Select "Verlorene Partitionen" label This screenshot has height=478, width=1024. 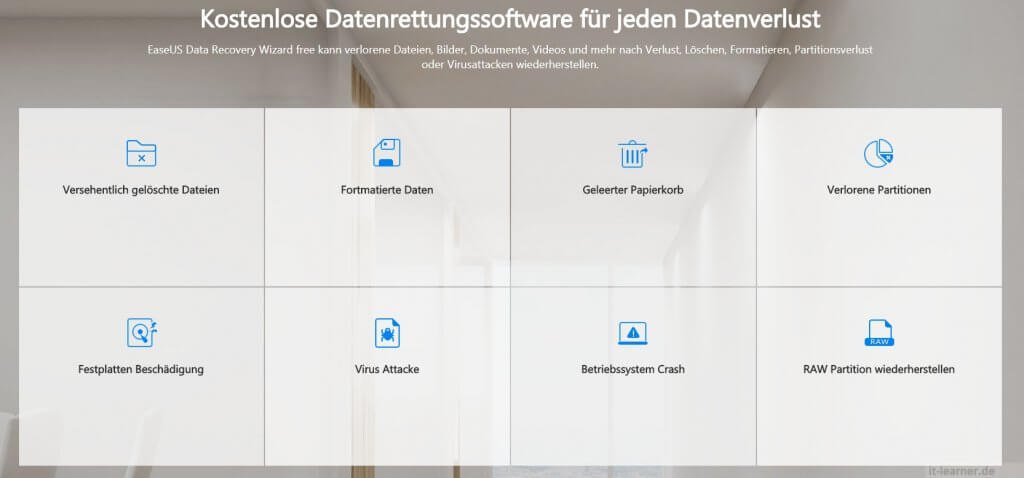coord(879,190)
